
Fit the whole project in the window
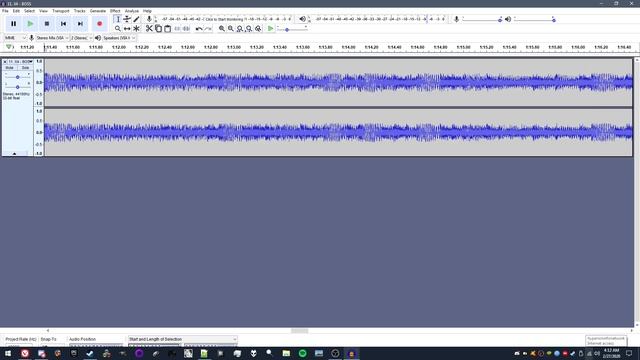[249, 29]
